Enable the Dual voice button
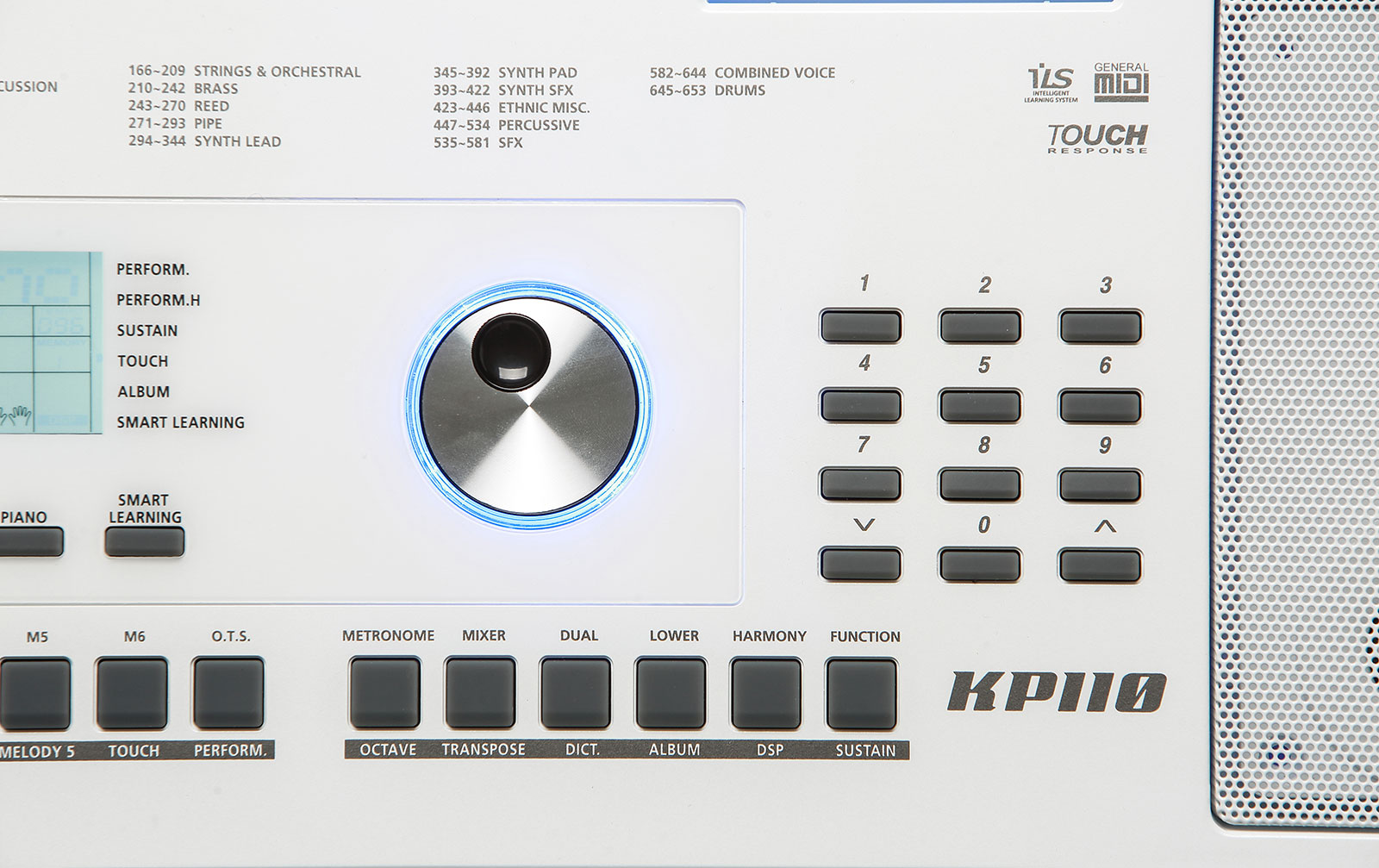The image size is (1379, 868). tap(576, 693)
